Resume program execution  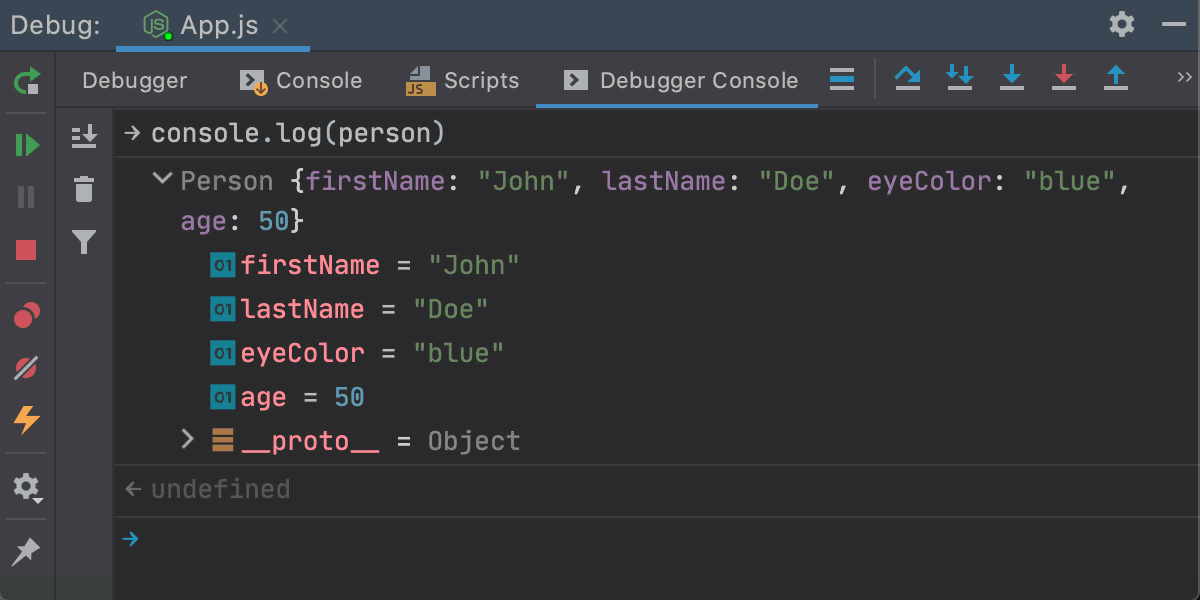[27, 146]
